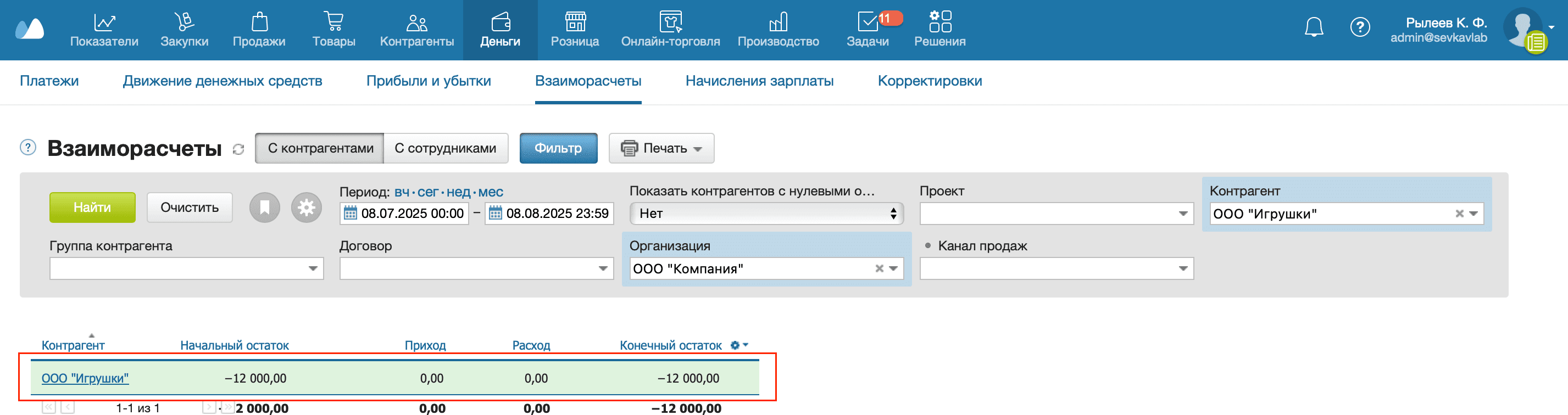
Task: Expand the Организация dropdown arrow
Action: point(893,268)
